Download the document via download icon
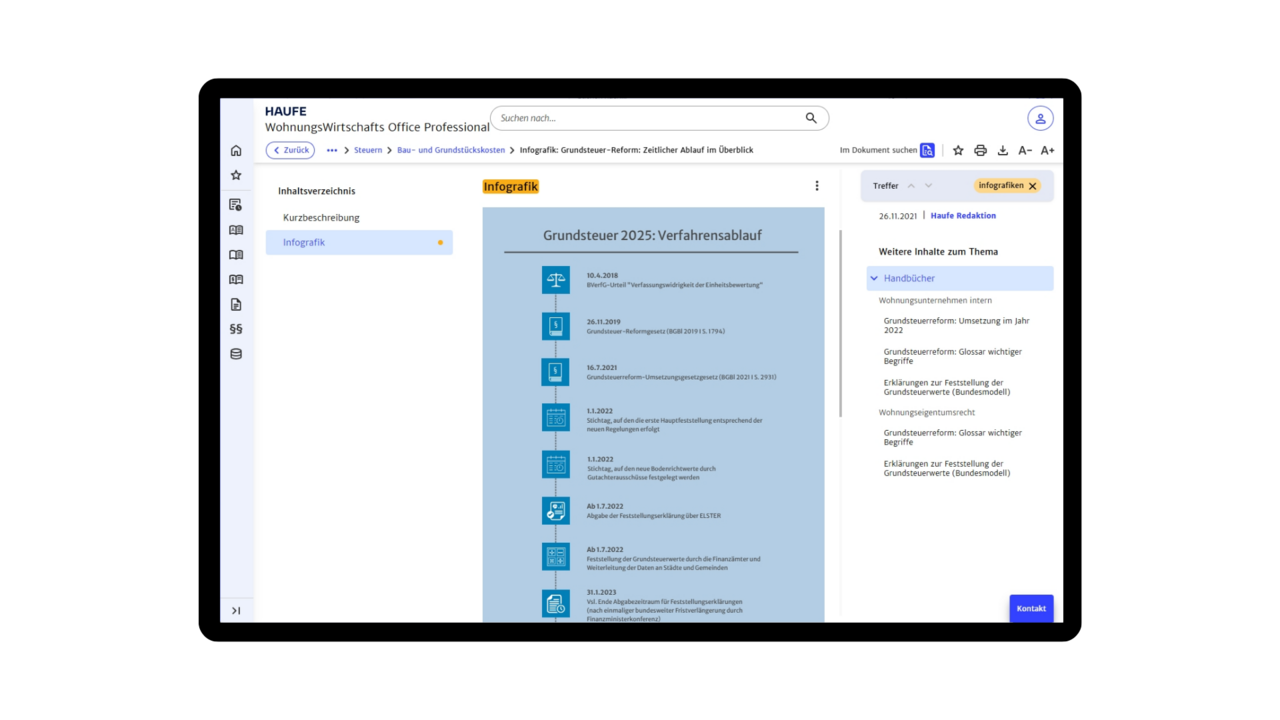The image size is (1280, 720). tap(1003, 151)
